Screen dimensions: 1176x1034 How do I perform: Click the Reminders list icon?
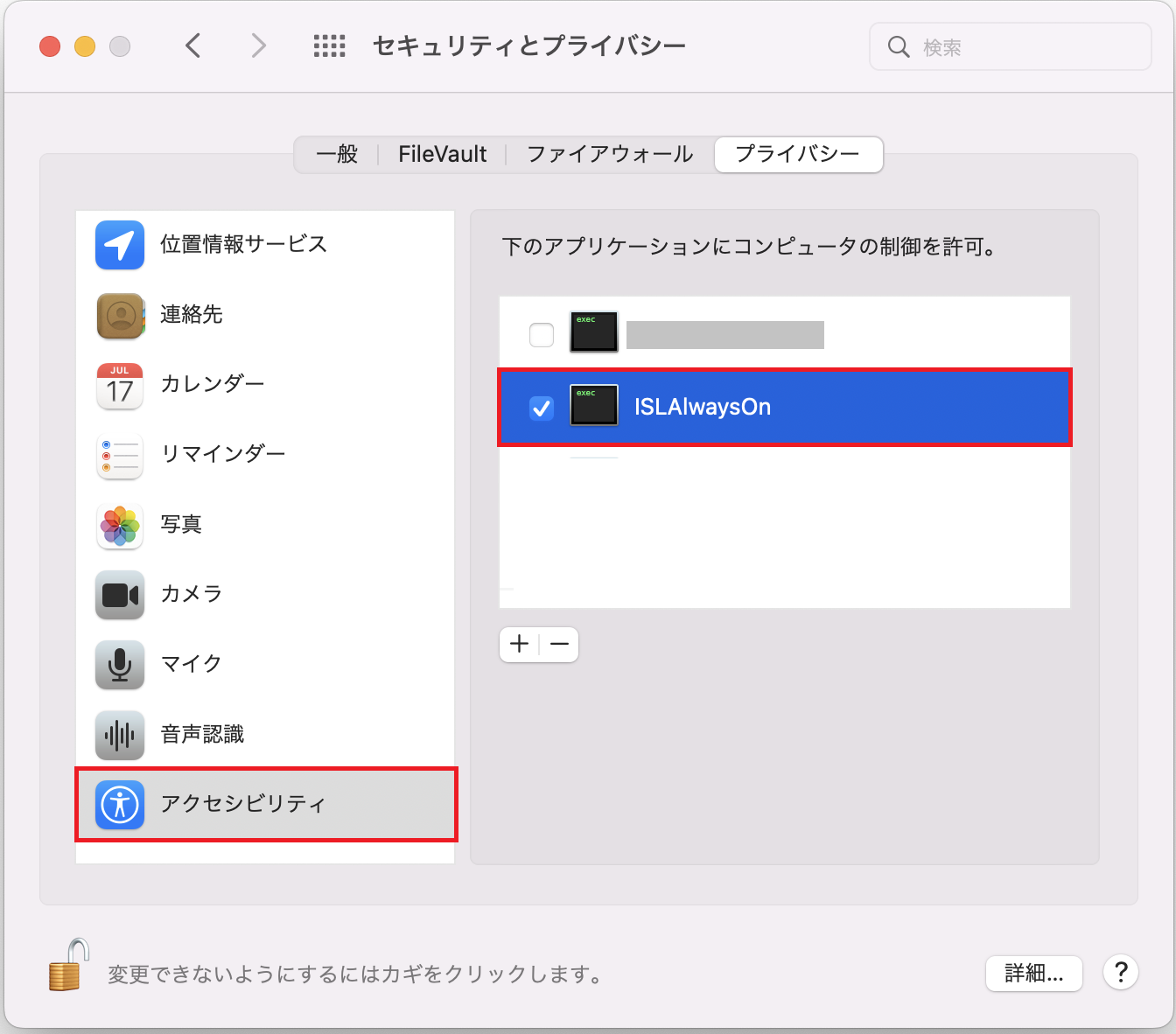(x=120, y=455)
